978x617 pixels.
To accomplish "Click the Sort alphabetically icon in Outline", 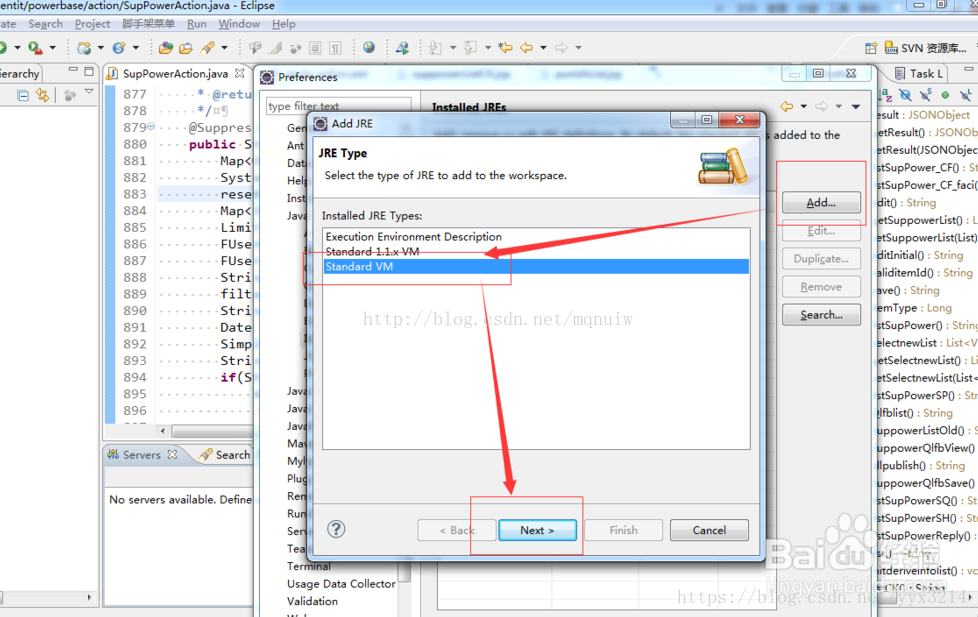I will (886, 95).
